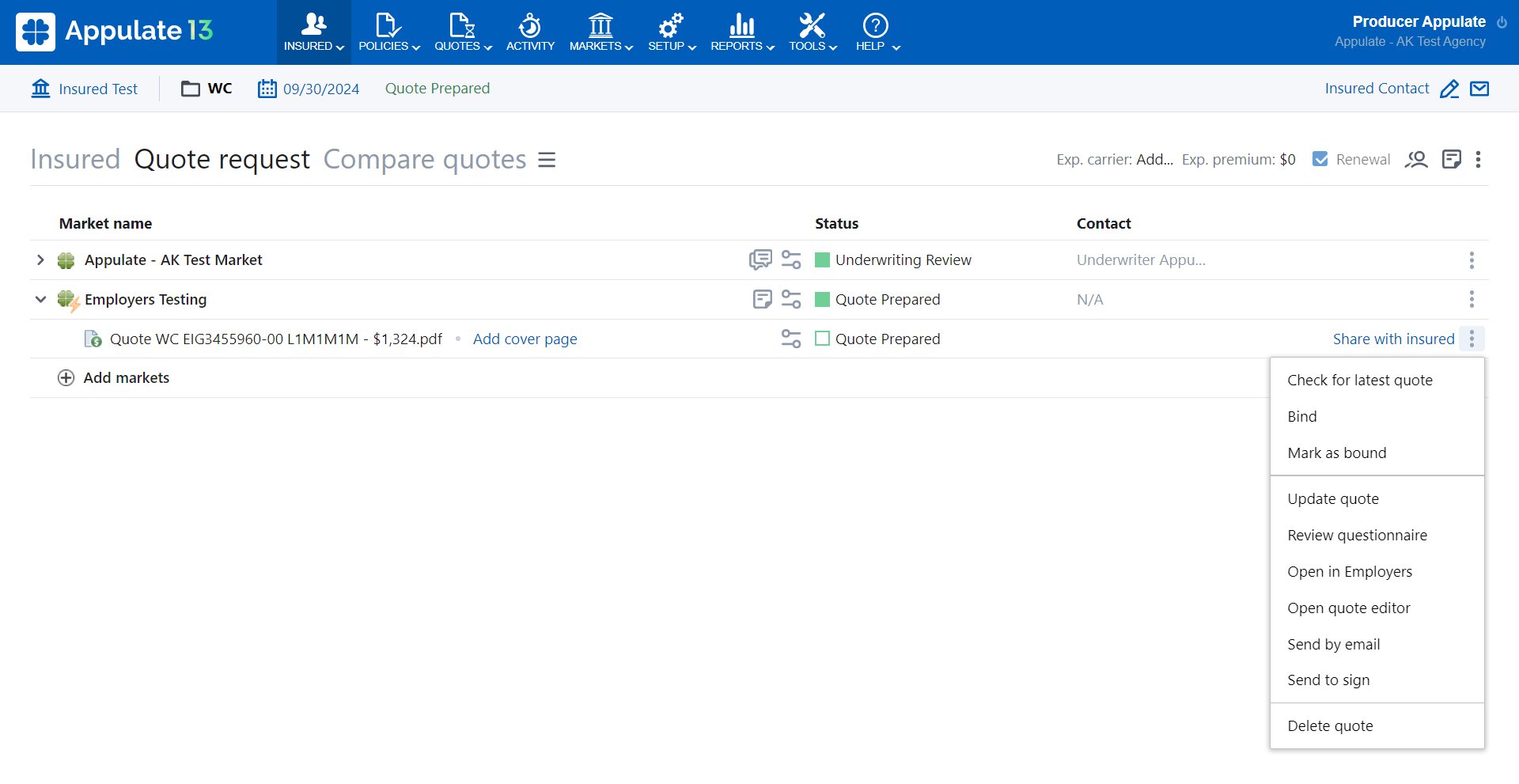Click the Share with insured link
1519x784 pixels.
pos(1393,339)
